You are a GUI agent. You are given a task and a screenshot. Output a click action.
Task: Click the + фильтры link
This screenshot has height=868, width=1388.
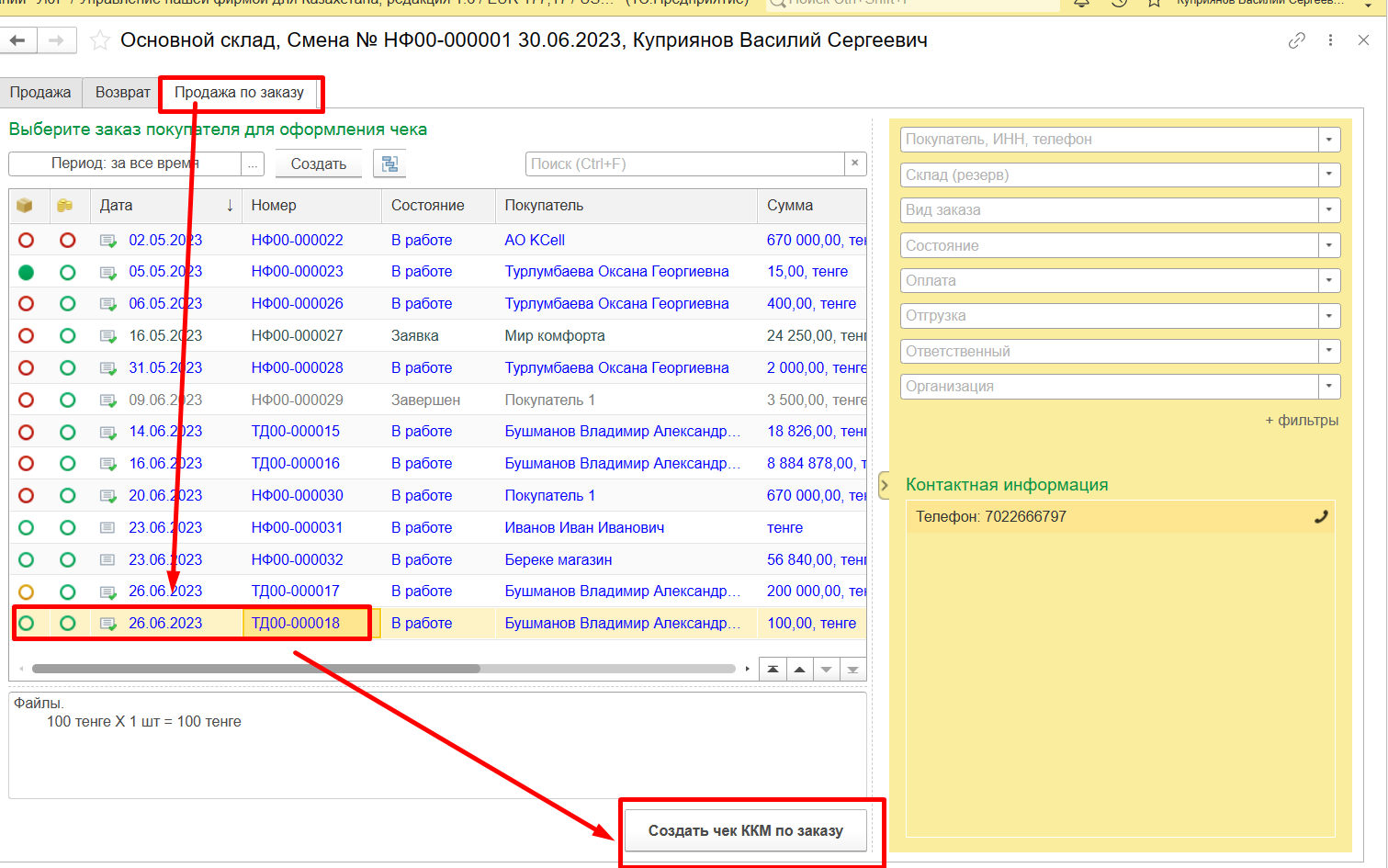click(x=1301, y=421)
